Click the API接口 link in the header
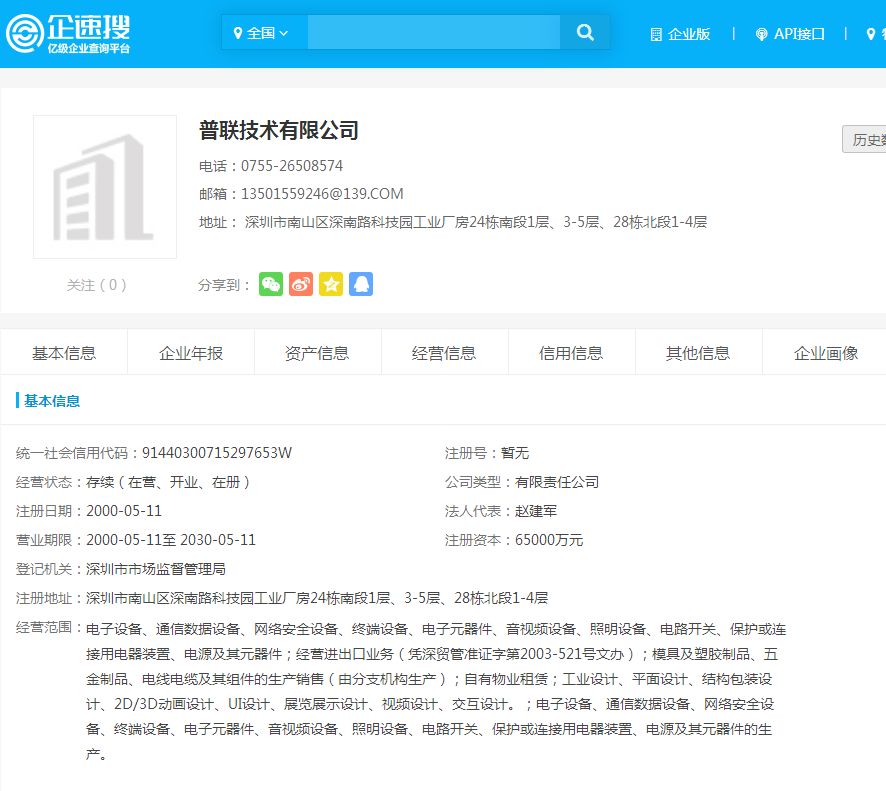886x791 pixels. pos(797,33)
